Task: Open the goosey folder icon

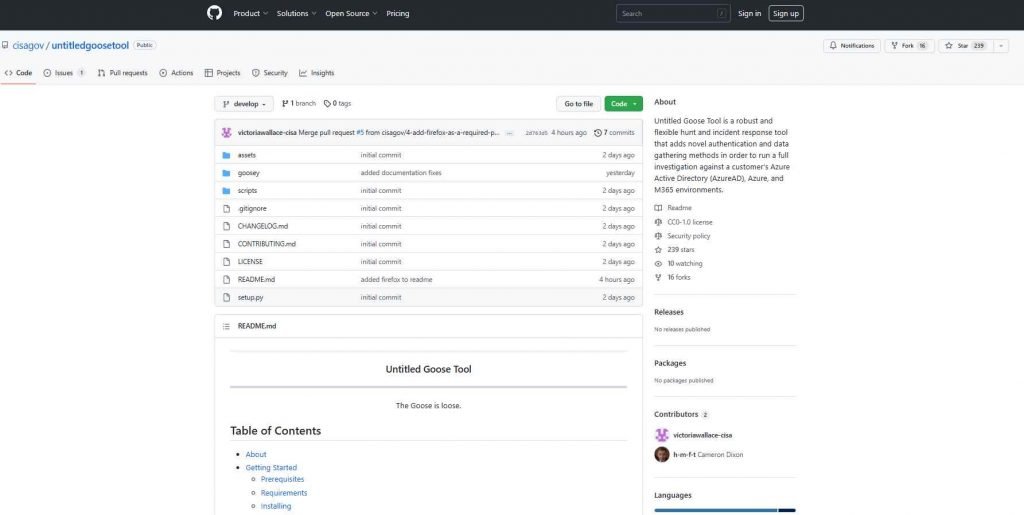Action: click(227, 173)
